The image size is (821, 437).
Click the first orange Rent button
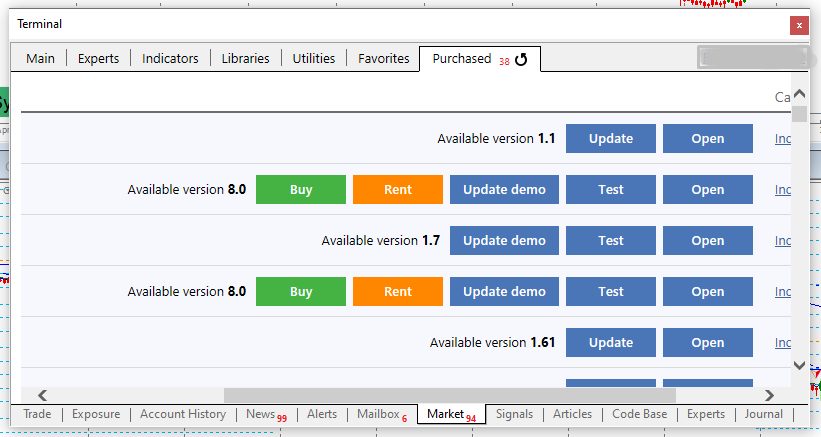(398, 190)
